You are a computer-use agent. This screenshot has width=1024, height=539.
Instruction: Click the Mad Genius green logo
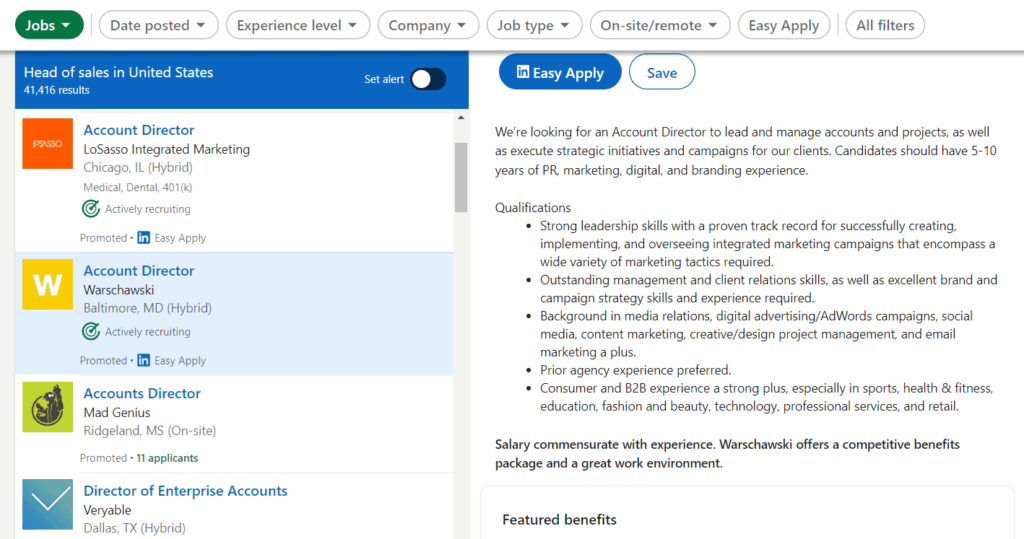tap(48, 407)
